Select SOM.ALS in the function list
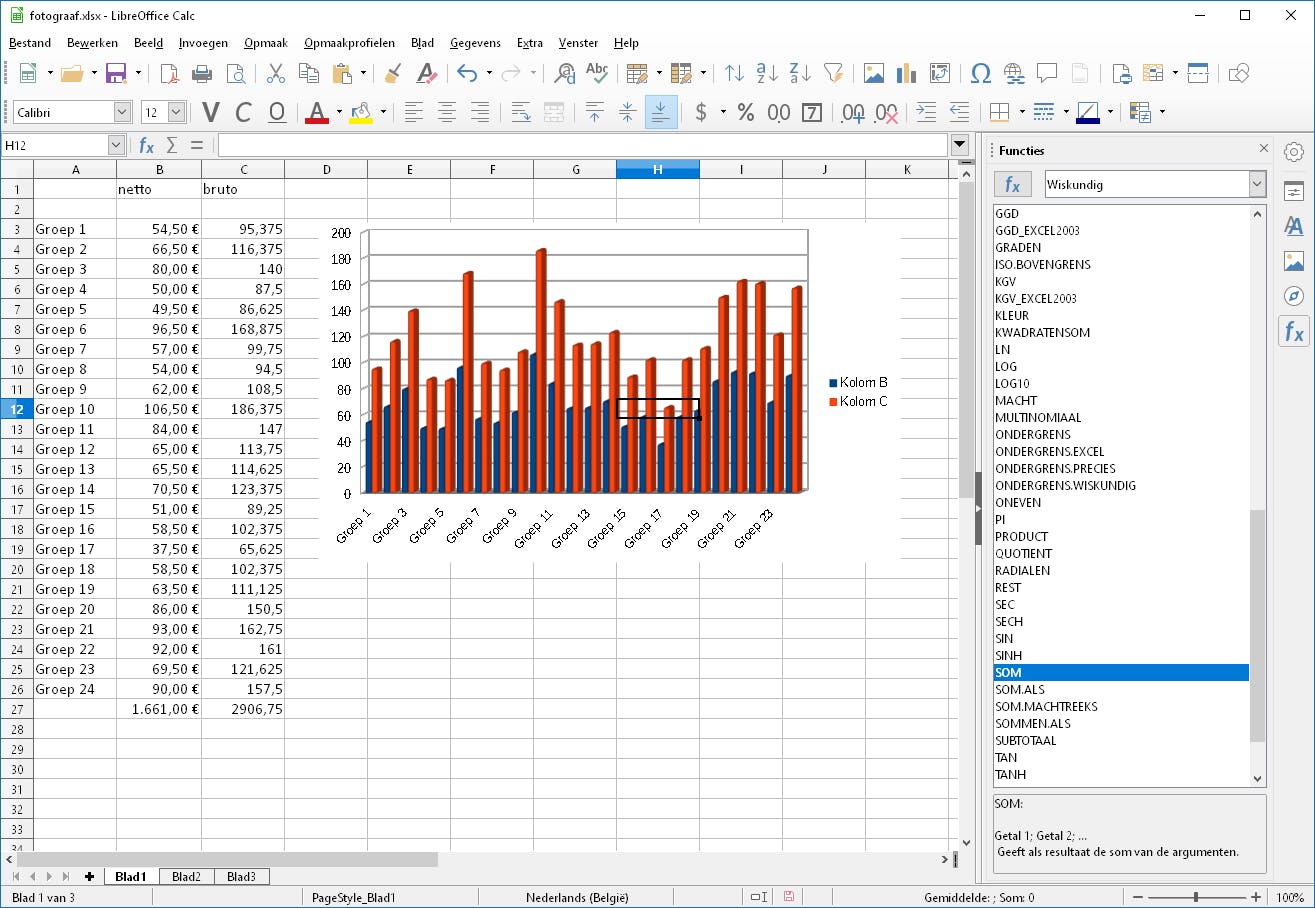Viewport: 1315px width, 908px height. pos(1019,690)
